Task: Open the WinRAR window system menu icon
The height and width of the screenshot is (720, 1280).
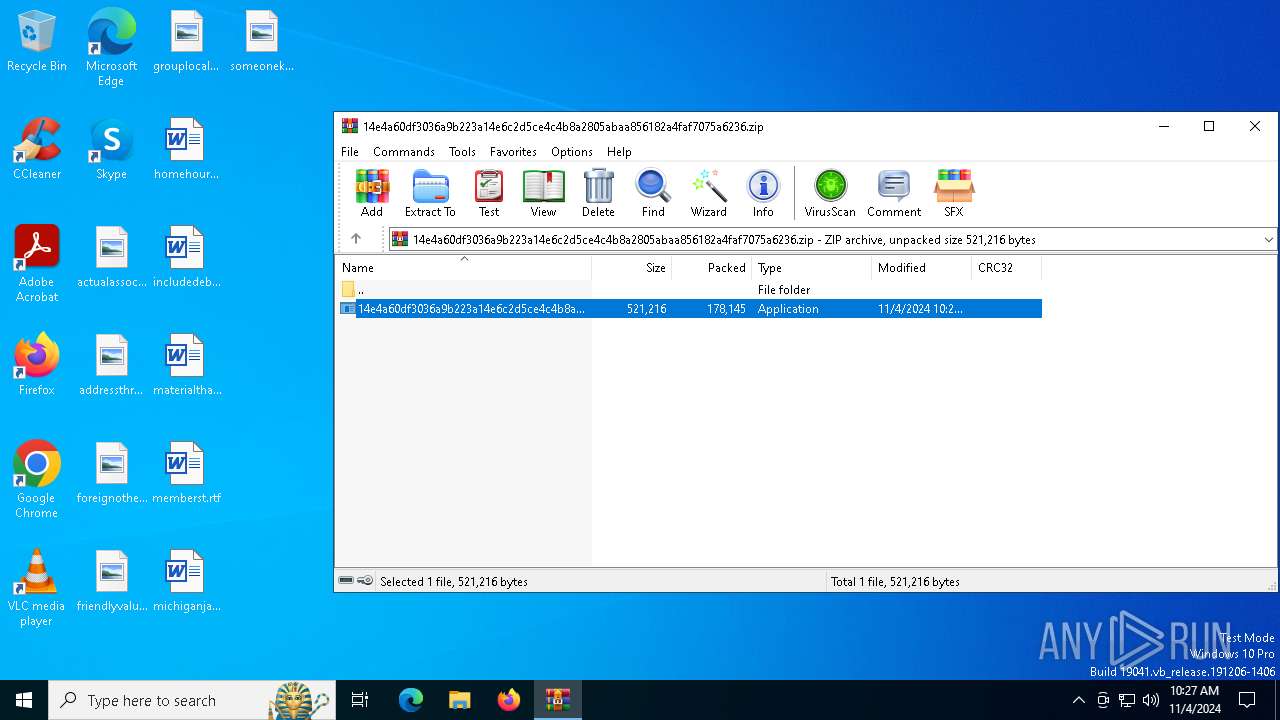Action: click(x=349, y=126)
